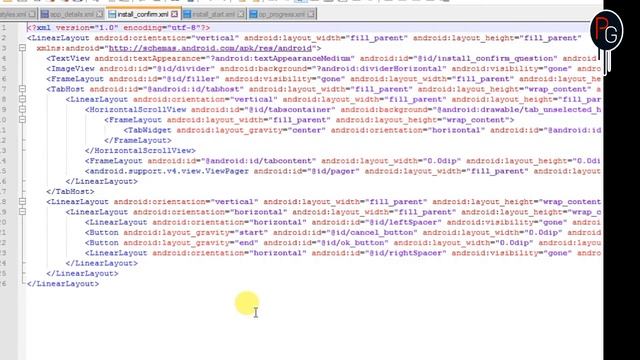Collapse fold marker beside HorizontalScrollView line

tap(22, 109)
